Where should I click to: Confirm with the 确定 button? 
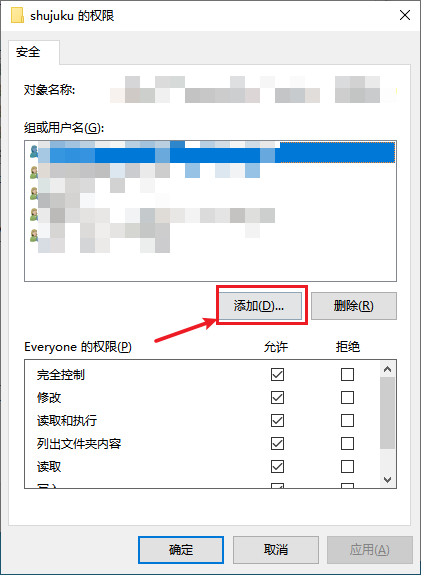(181, 550)
